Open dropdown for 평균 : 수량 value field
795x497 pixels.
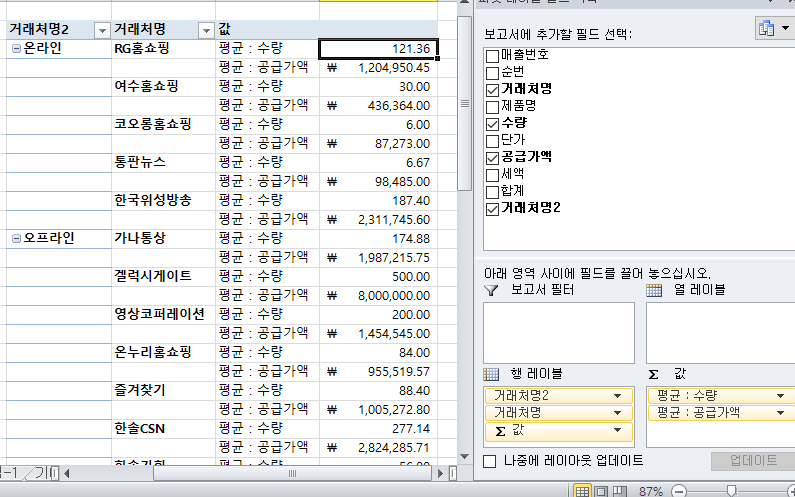click(x=778, y=395)
